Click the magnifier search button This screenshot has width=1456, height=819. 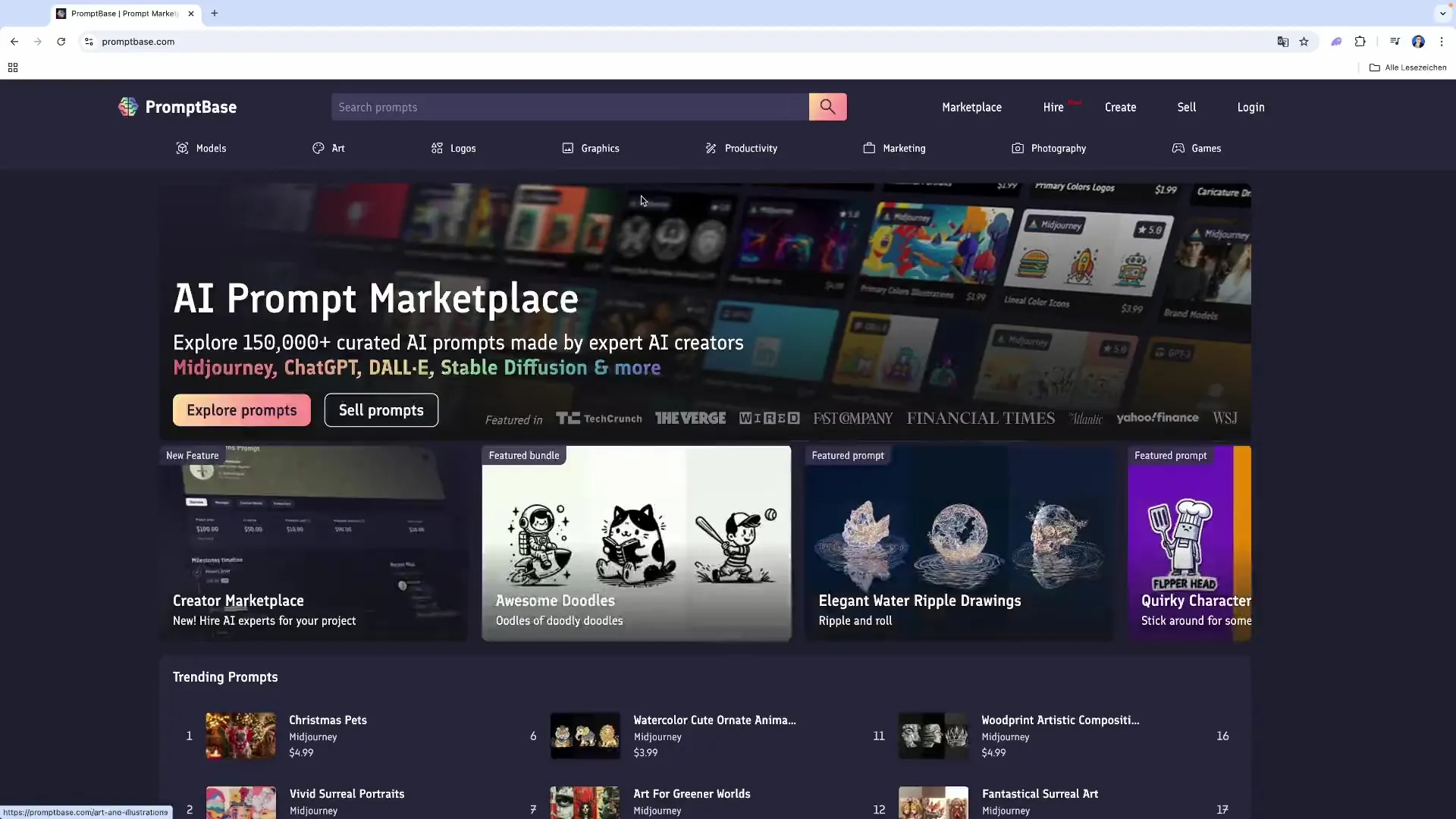pos(827,107)
